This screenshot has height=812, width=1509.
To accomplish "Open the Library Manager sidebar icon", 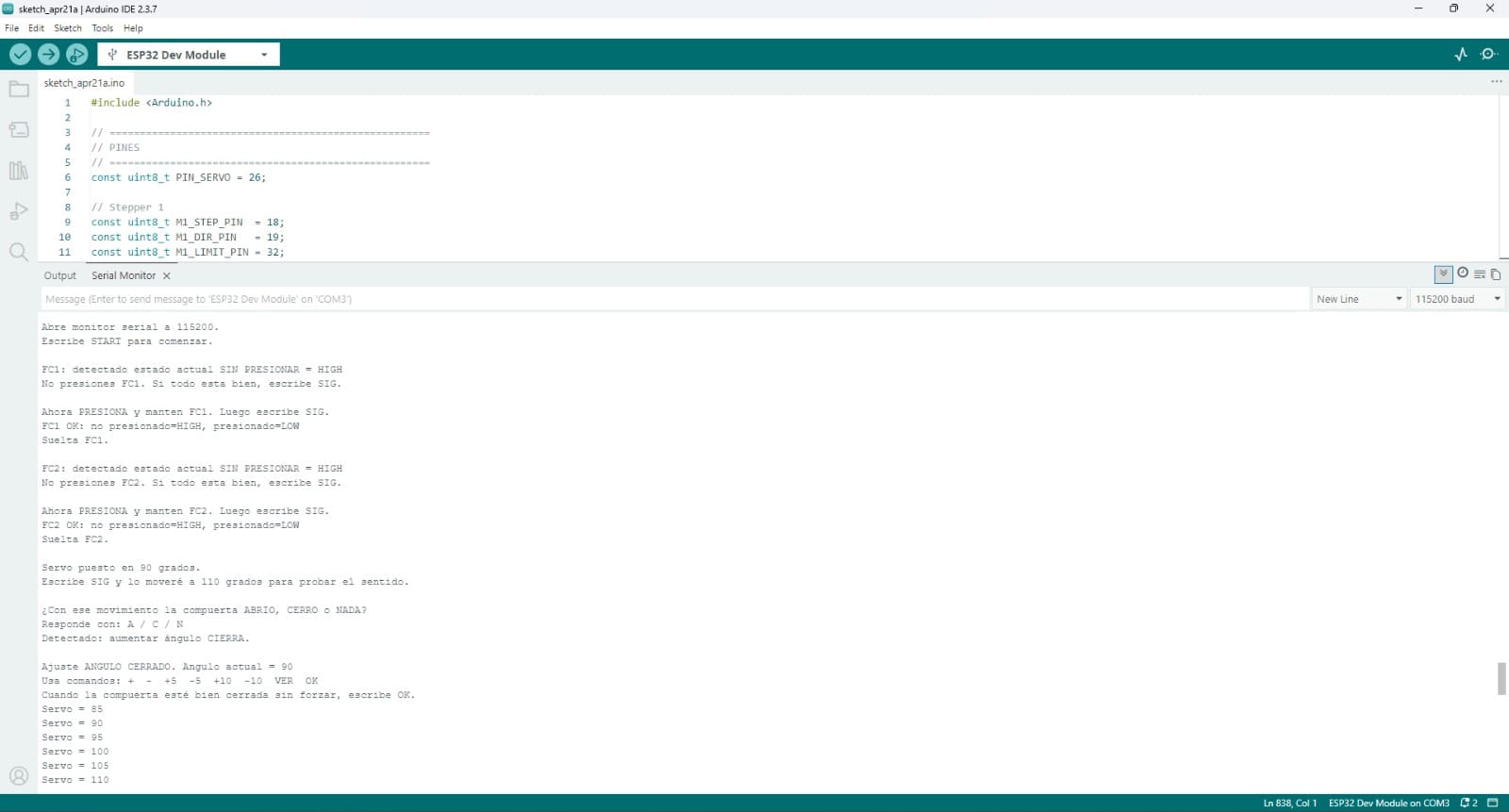I will point(19,171).
